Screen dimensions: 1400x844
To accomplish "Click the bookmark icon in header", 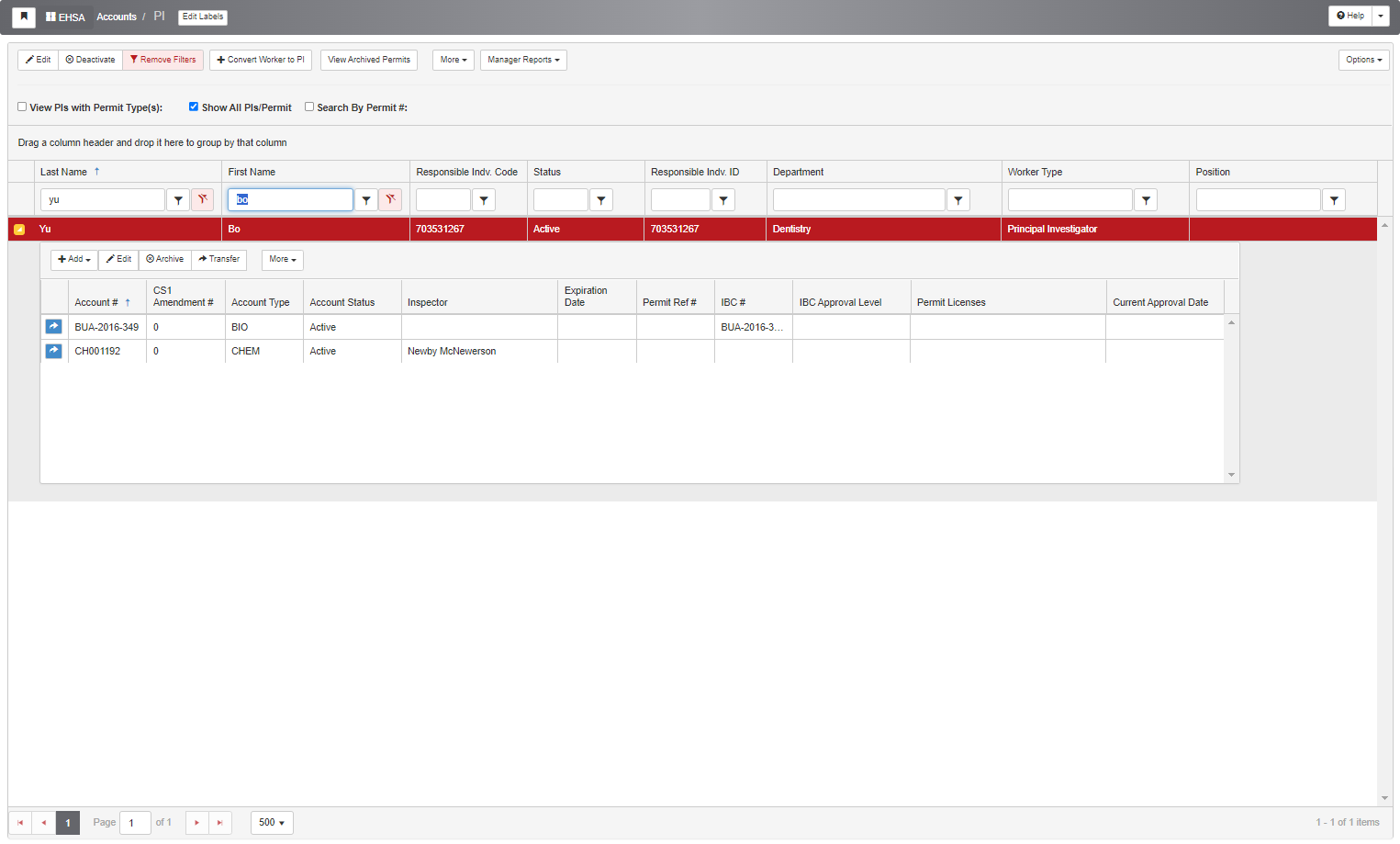I will pyautogui.click(x=24, y=17).
